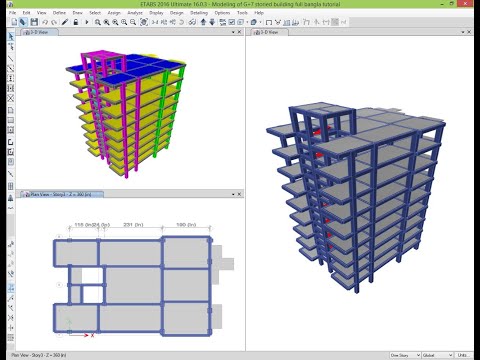
Task: Click the Move Down in List arrow
Action: (x=212, y=22)
